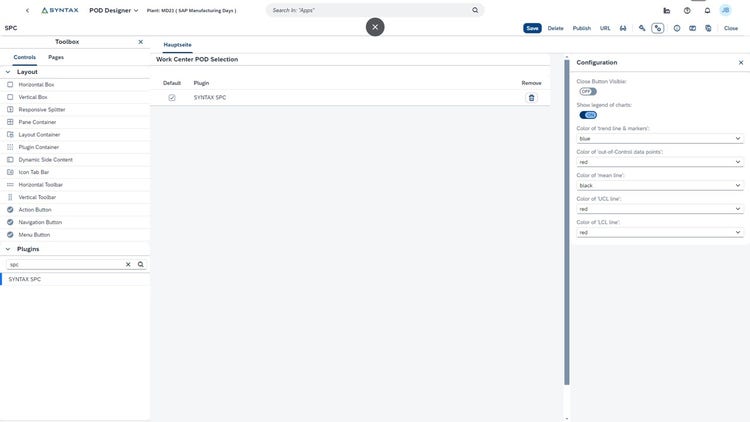Open the notifications bell
Screen dimensions: 750x422
(707, 11)
